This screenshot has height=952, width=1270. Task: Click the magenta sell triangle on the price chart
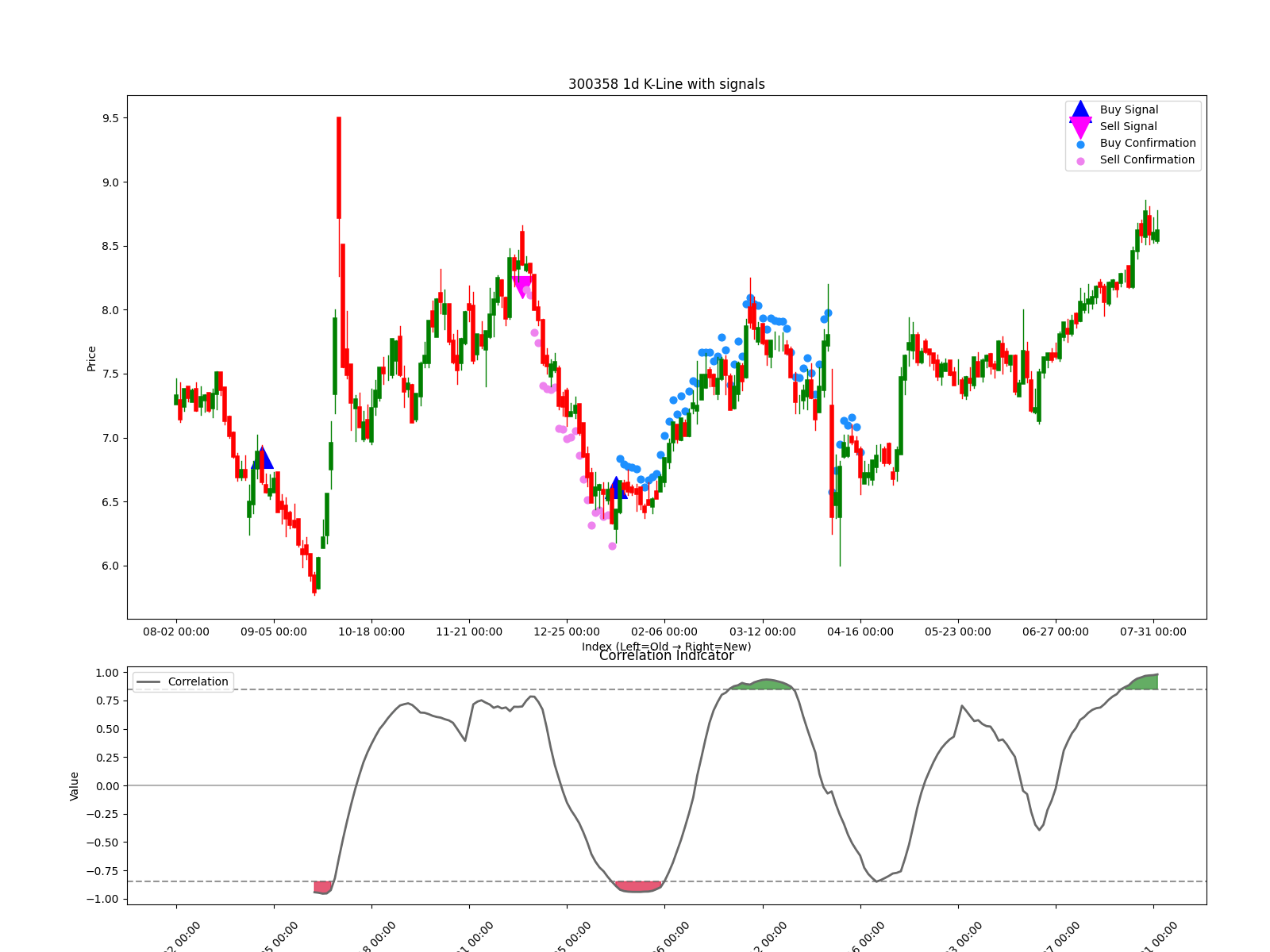522,287
